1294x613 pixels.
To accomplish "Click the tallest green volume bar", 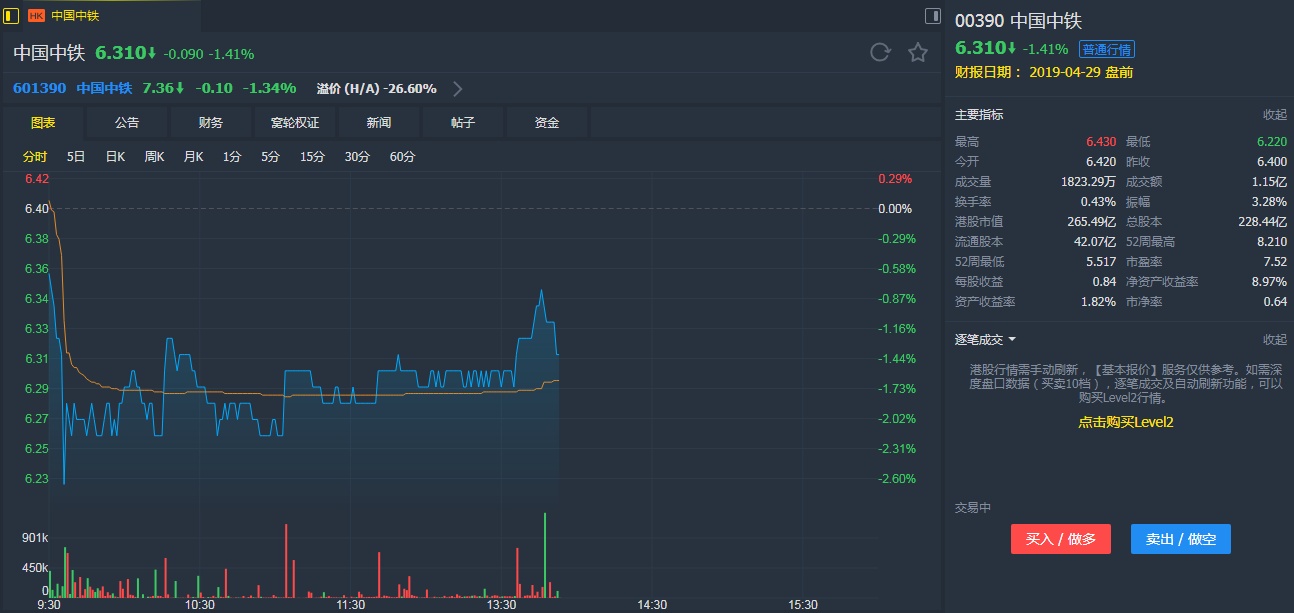I will point(545,555).
